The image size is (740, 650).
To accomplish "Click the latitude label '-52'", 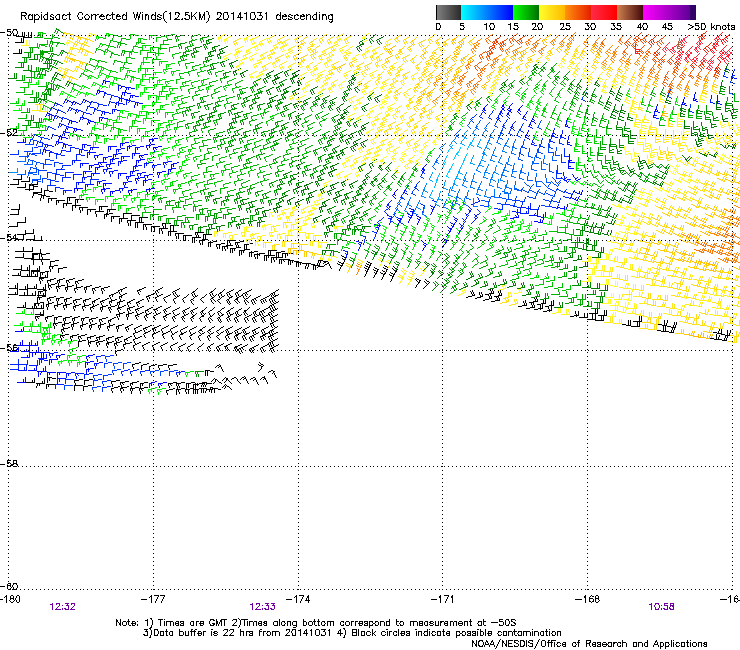I will click(x=9, y=133).
